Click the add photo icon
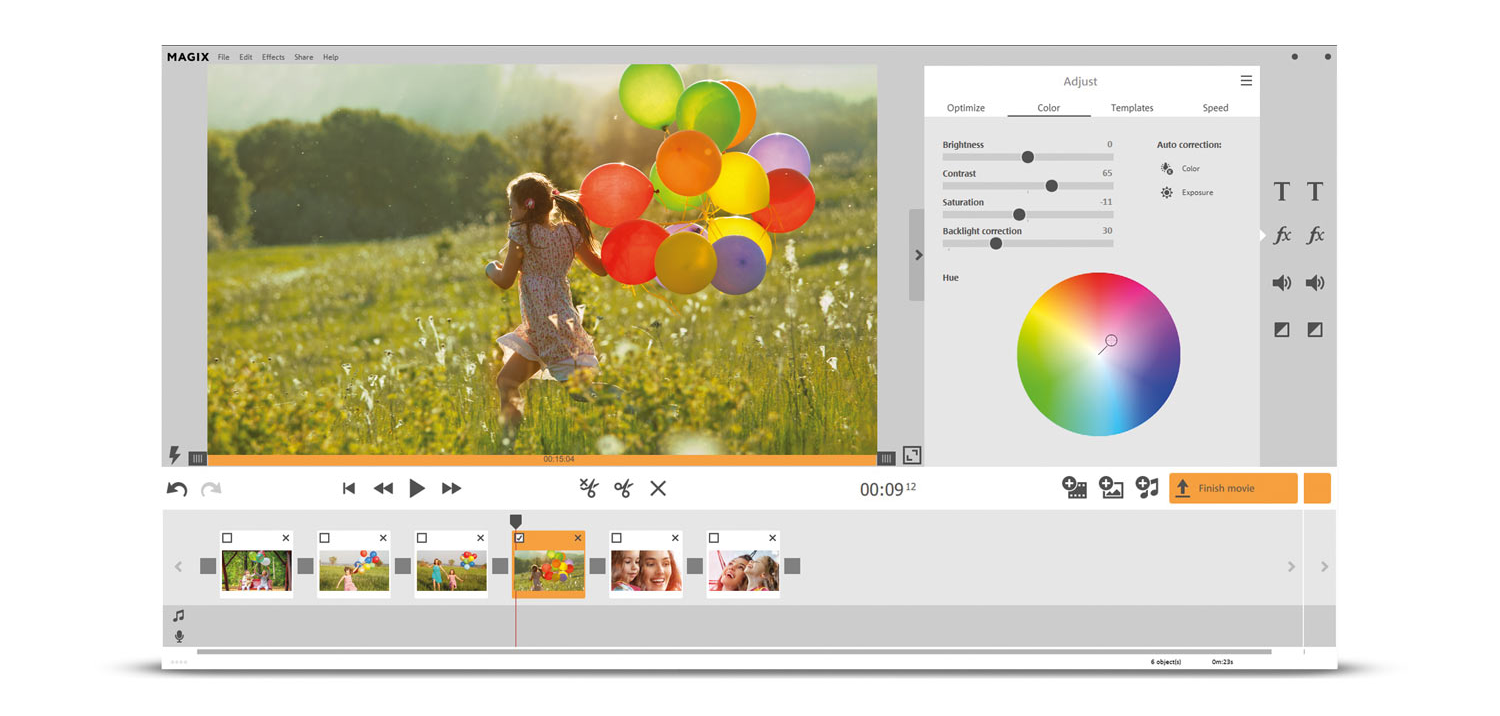 (1111, 487)
